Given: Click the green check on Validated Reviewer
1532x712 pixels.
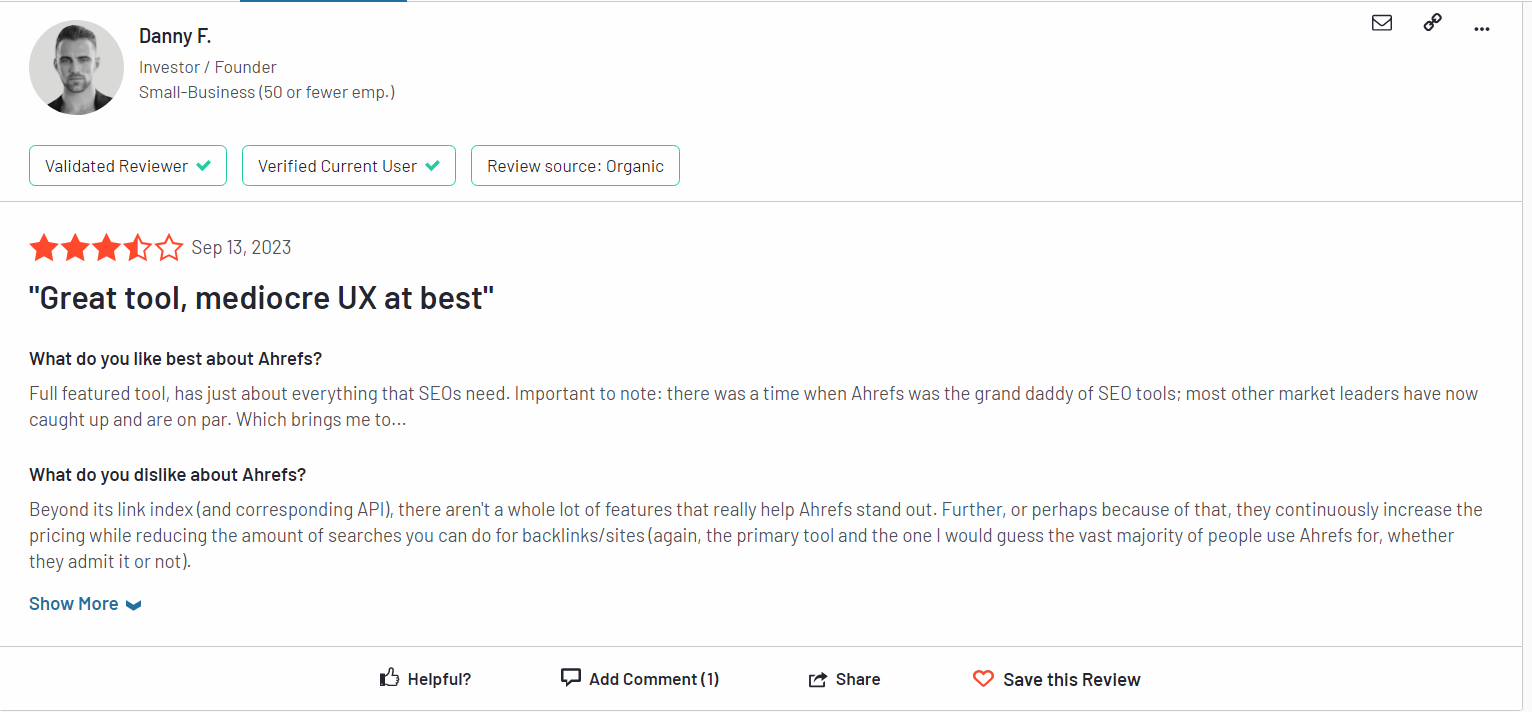Looking at the screenshot, I should point(203,166).
